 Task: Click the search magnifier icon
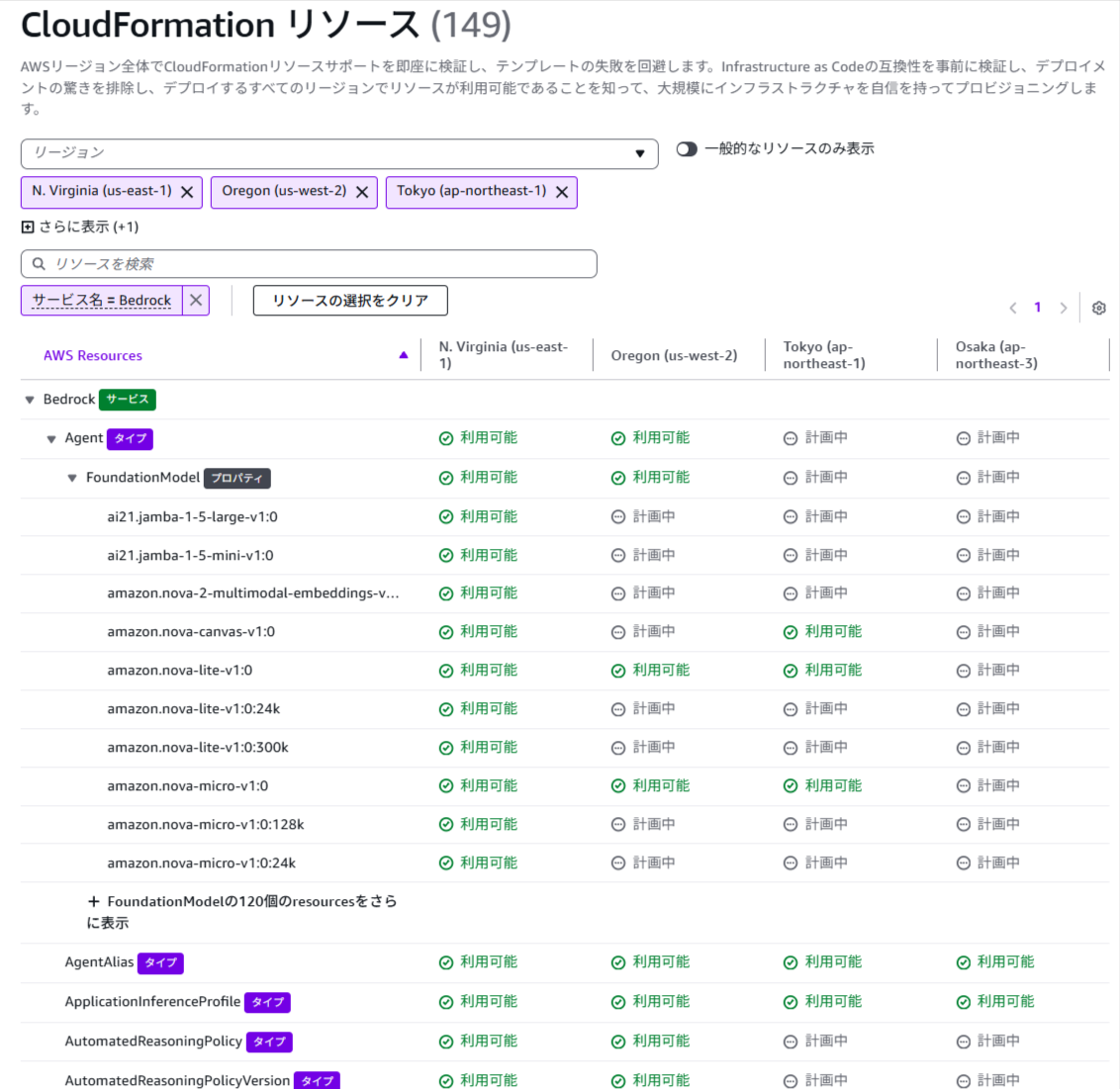tap(40, 264)
